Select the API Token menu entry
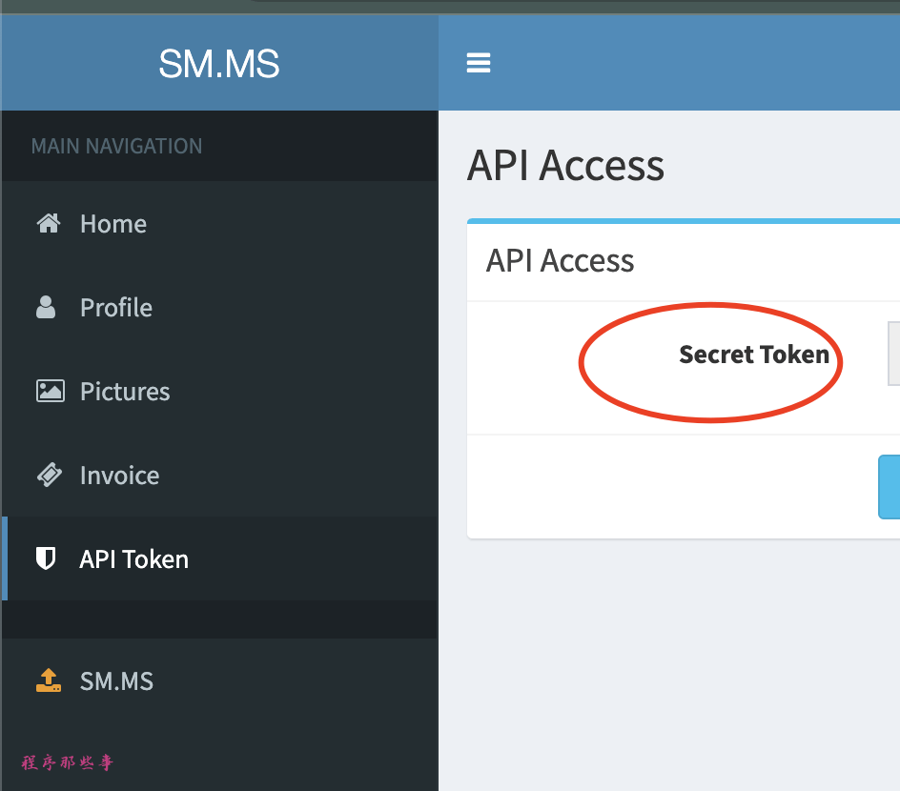This screenshot has width=900, height=791. (x=134, y=560)
